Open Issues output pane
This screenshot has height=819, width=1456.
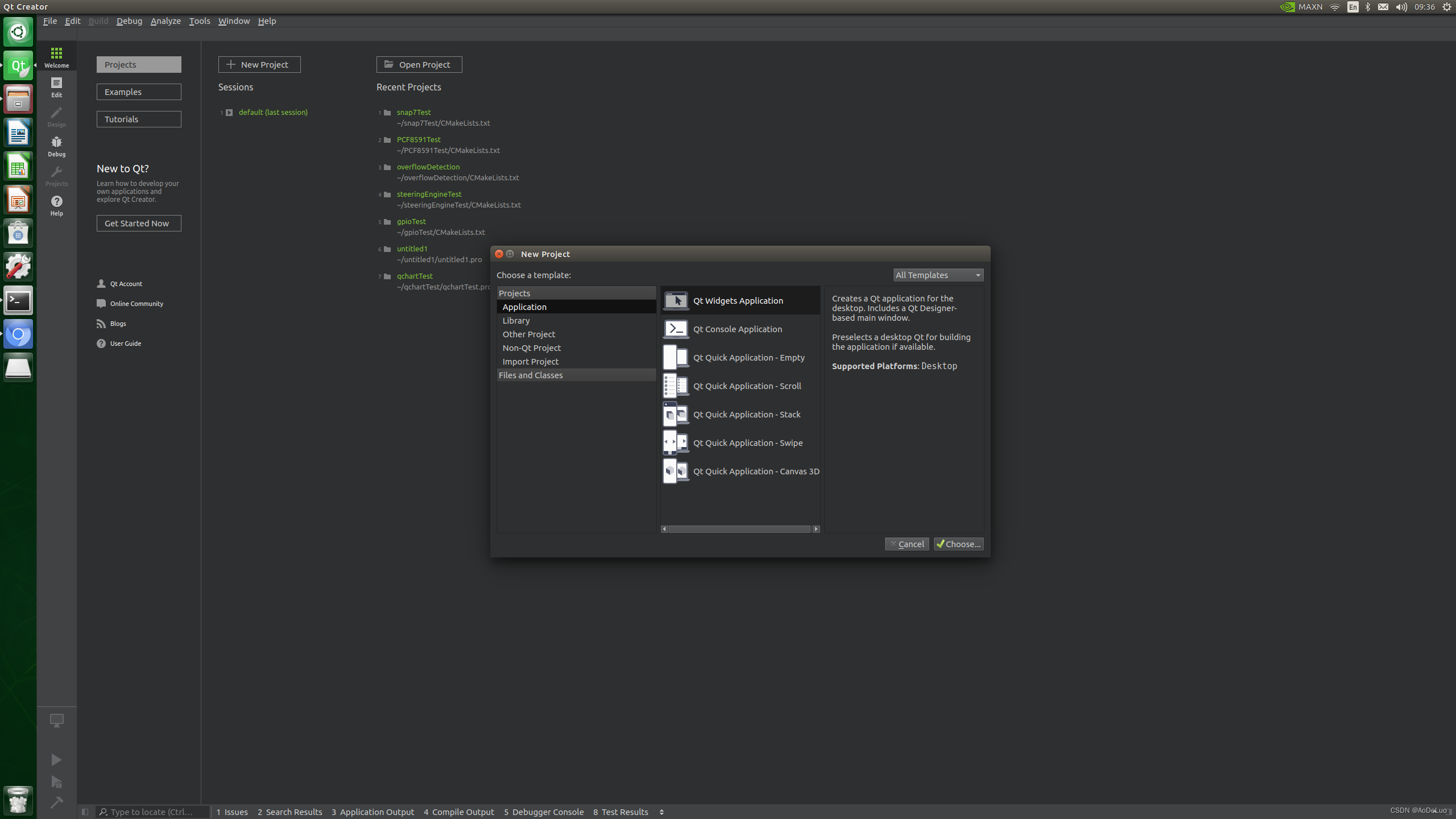(x=232, y=812)
